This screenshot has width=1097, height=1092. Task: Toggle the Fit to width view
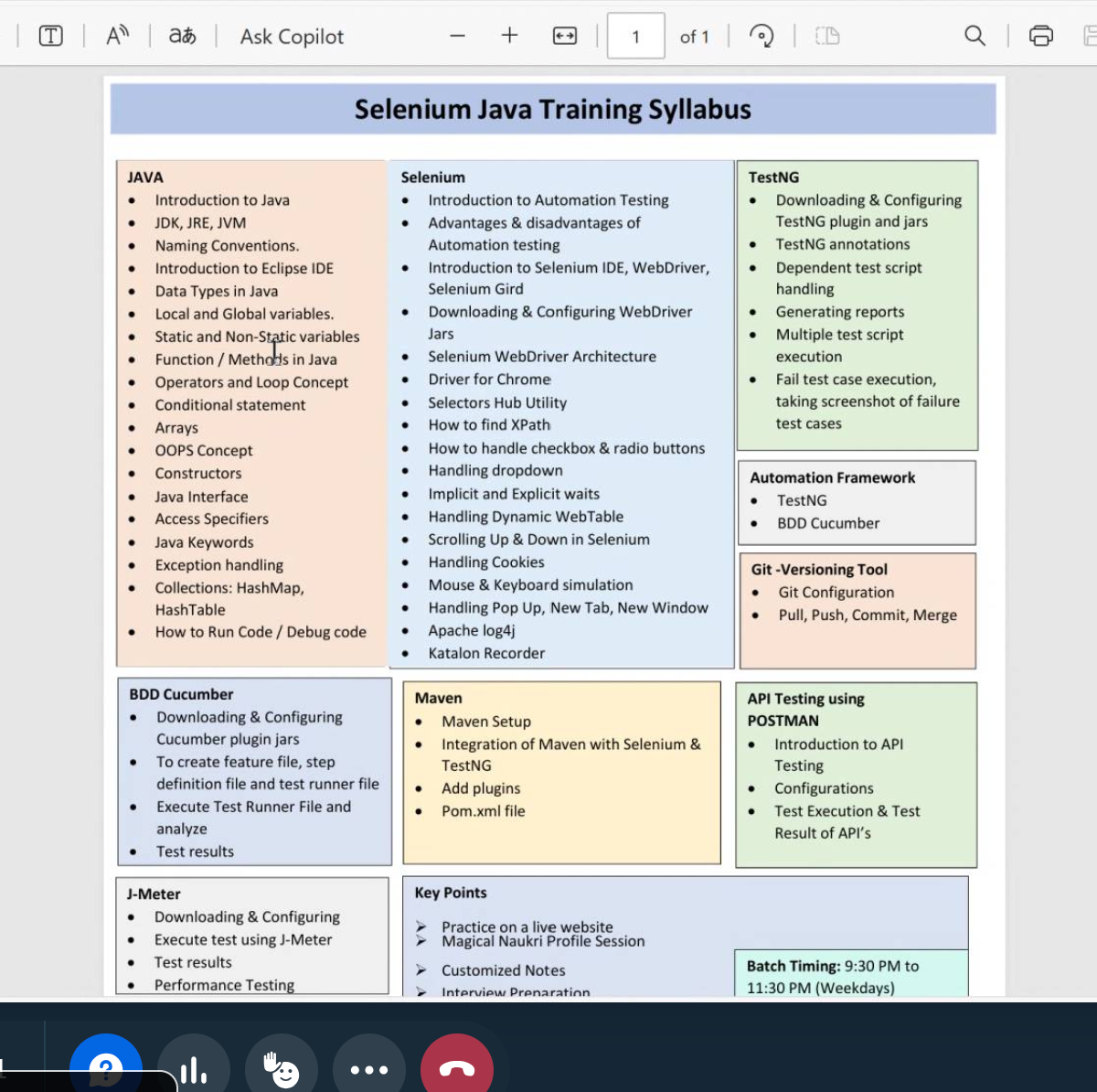[565, 36]
